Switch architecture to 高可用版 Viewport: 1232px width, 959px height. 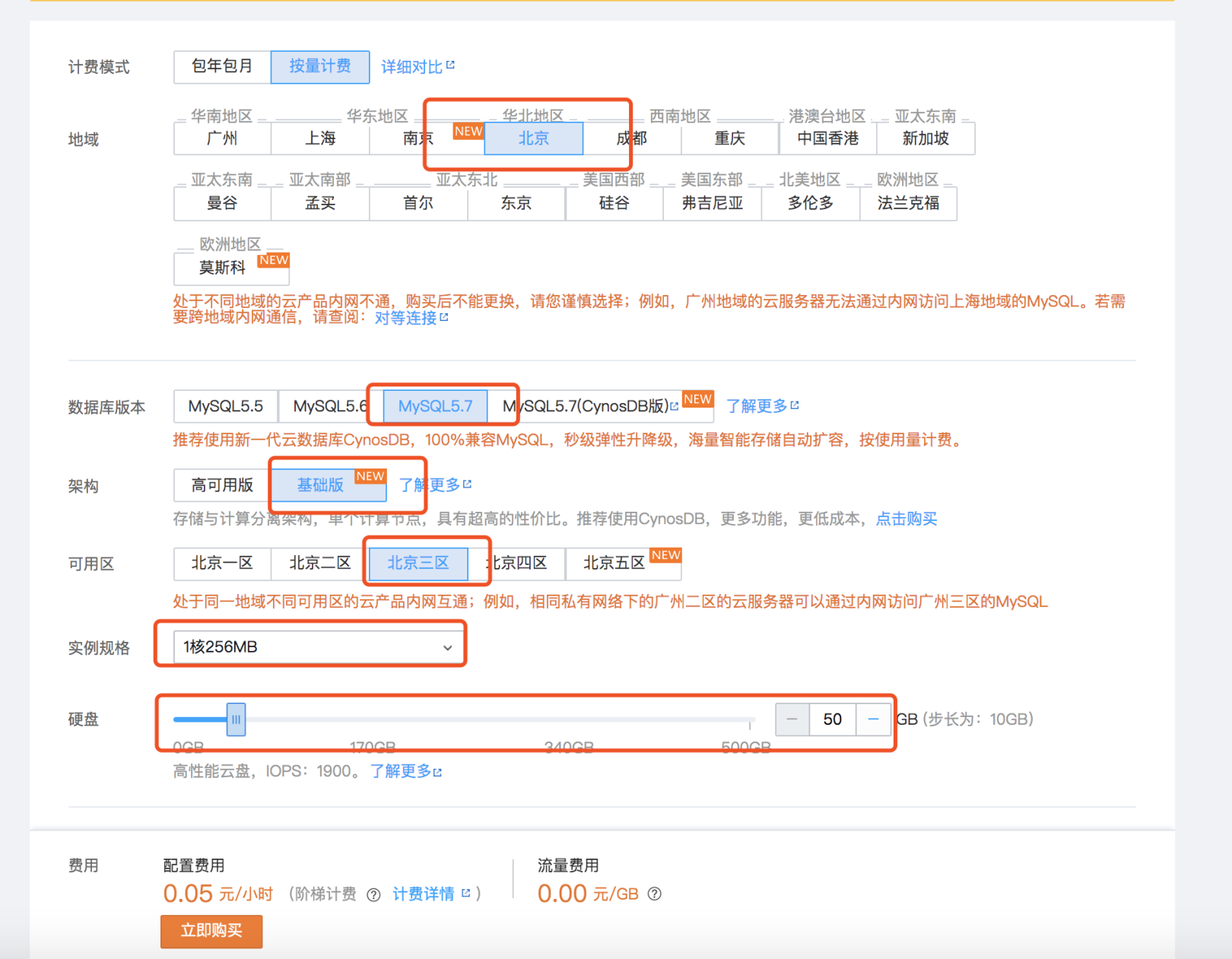click(222, 485)
